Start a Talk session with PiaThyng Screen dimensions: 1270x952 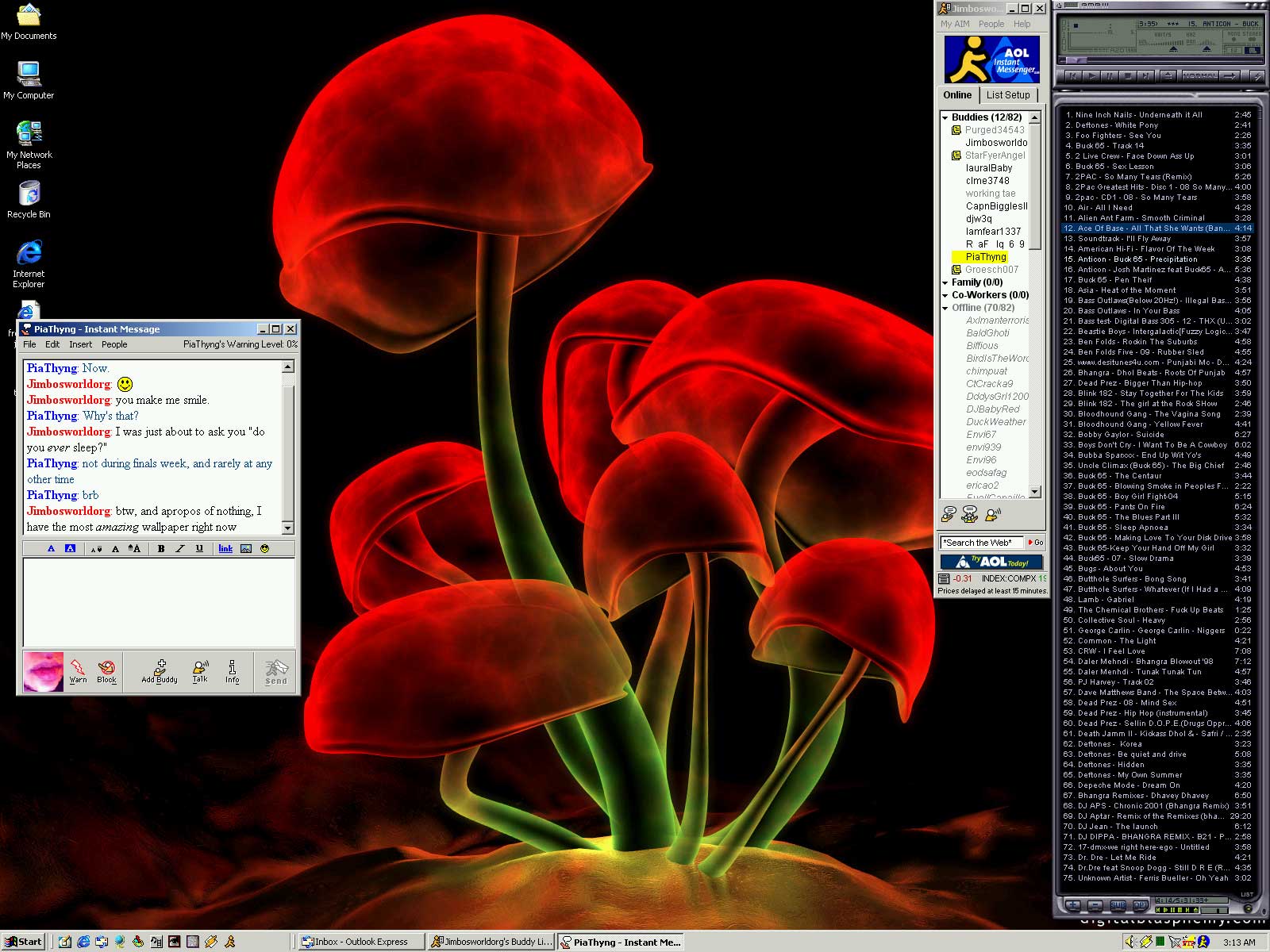click(200, 671)
